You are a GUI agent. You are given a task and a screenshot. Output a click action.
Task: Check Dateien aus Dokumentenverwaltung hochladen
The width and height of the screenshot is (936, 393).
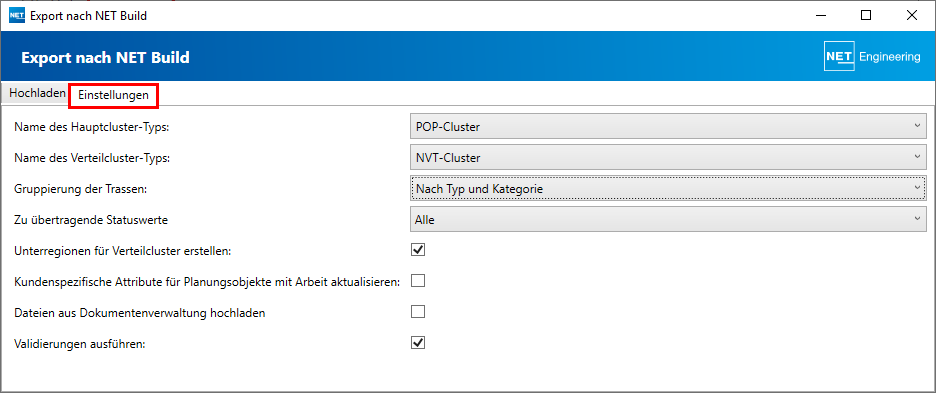[x=418, y=312]
